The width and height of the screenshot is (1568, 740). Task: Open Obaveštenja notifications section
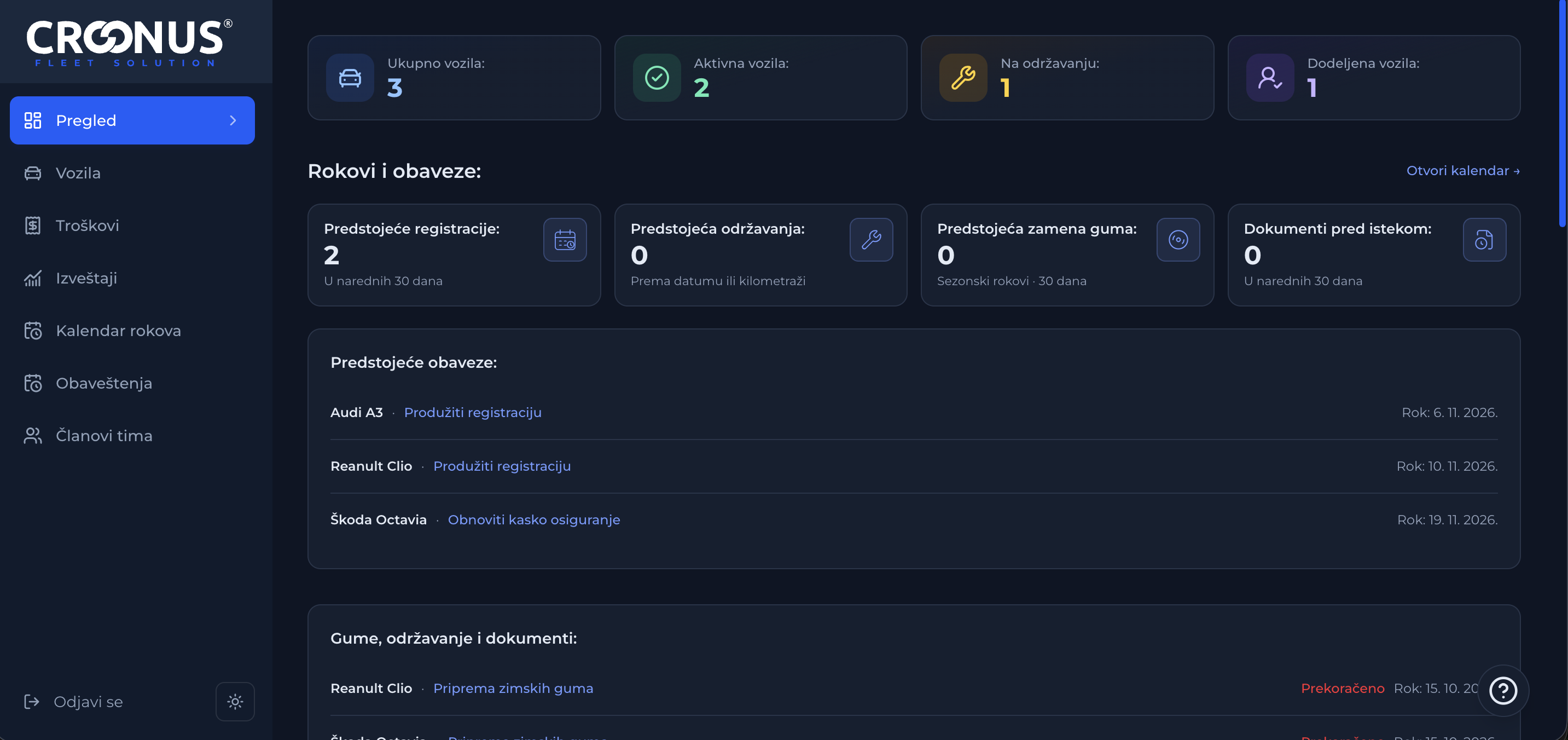(x=132, y=383)
